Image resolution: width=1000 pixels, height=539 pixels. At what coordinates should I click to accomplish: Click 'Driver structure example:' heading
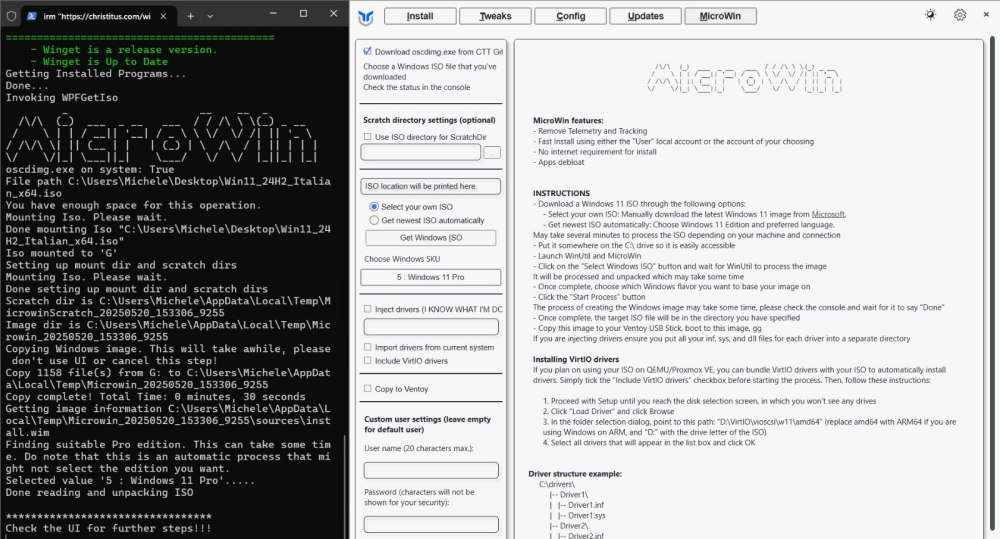pos(575,473)
